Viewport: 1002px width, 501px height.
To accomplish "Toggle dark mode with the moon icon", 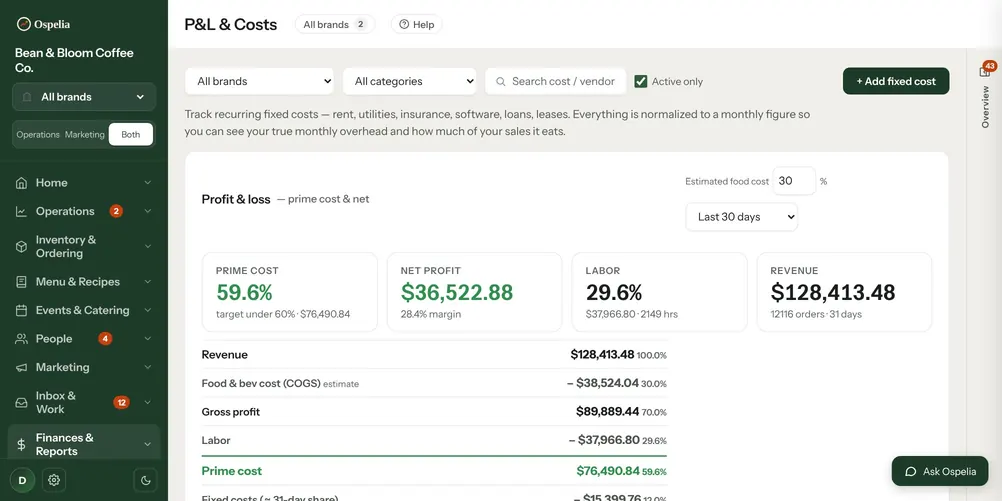I will (x=145, y=480).
